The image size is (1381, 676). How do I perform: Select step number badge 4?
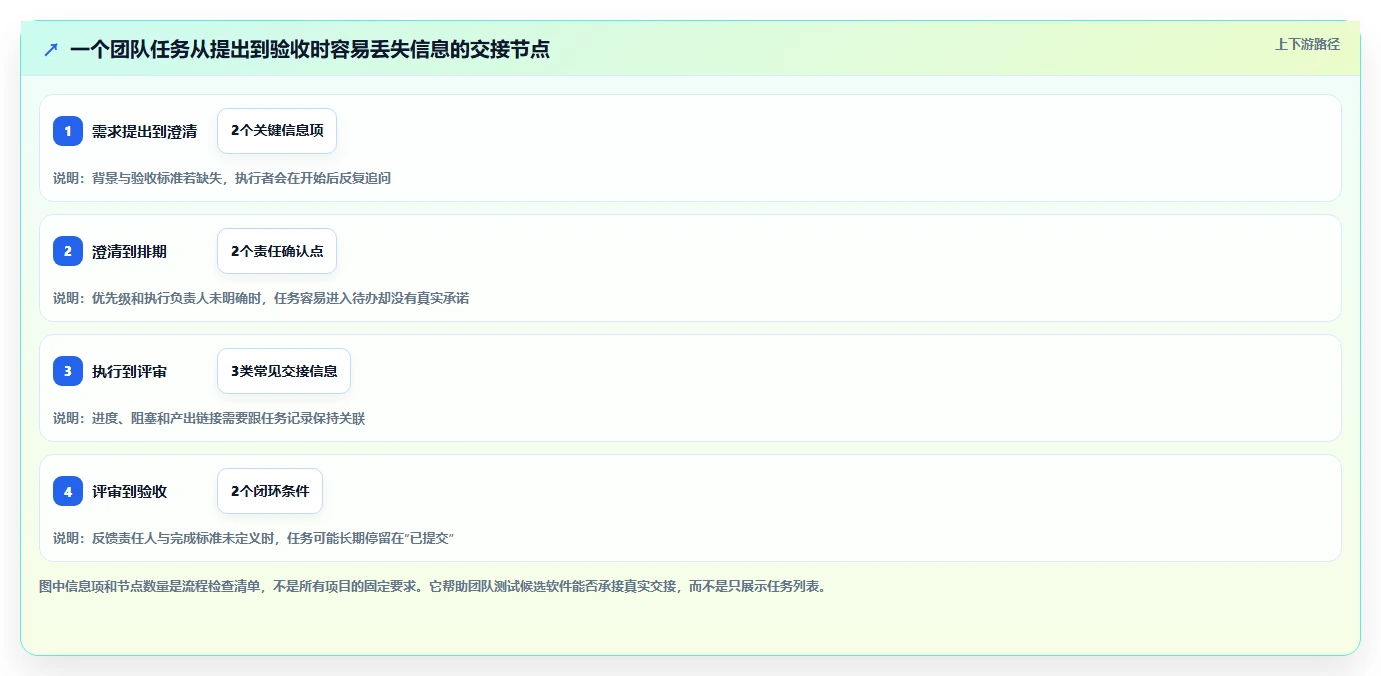[68, 491]
